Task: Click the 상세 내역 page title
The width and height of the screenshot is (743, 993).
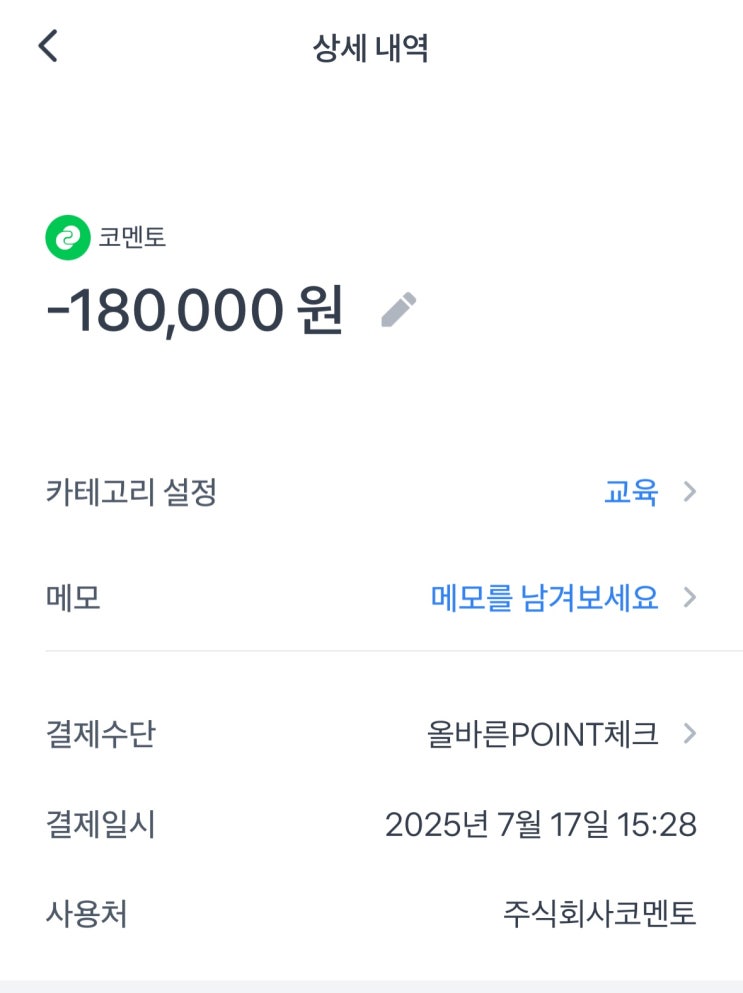Action: point(371,48)
